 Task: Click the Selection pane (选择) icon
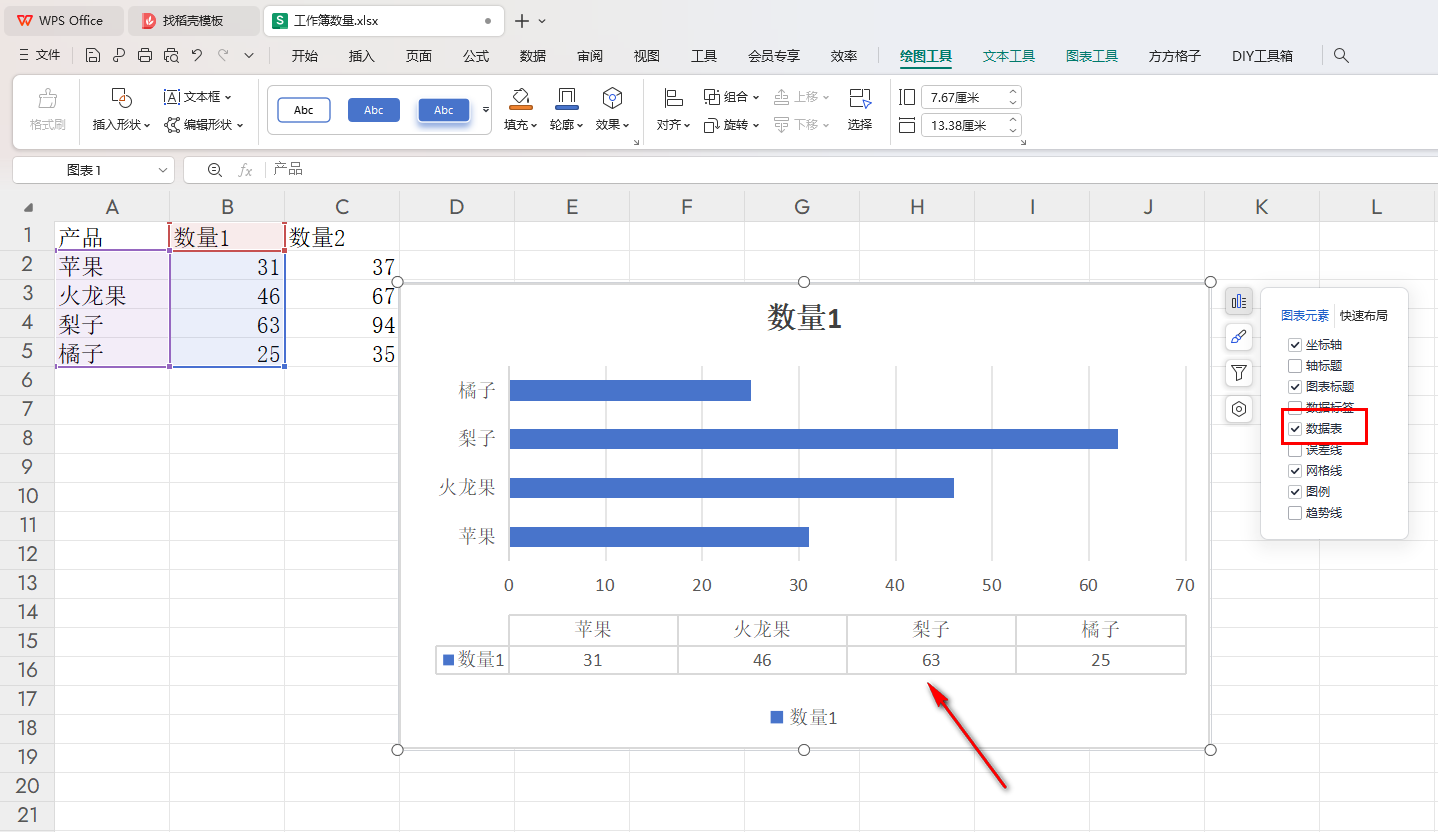click(860, 98)
